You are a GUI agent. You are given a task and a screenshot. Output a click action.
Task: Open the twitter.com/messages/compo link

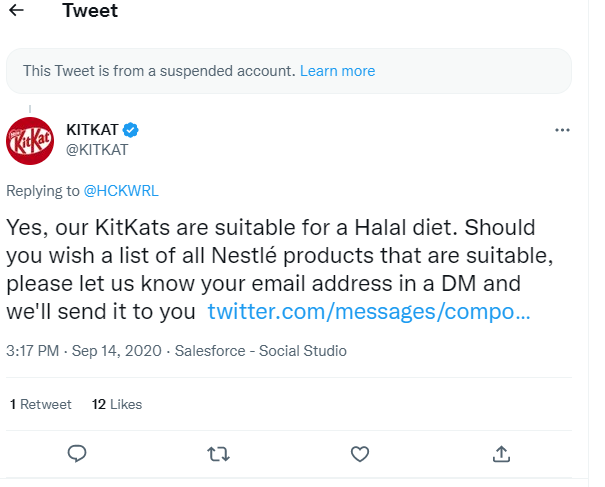pyautogui.click(x=368, y=311)
